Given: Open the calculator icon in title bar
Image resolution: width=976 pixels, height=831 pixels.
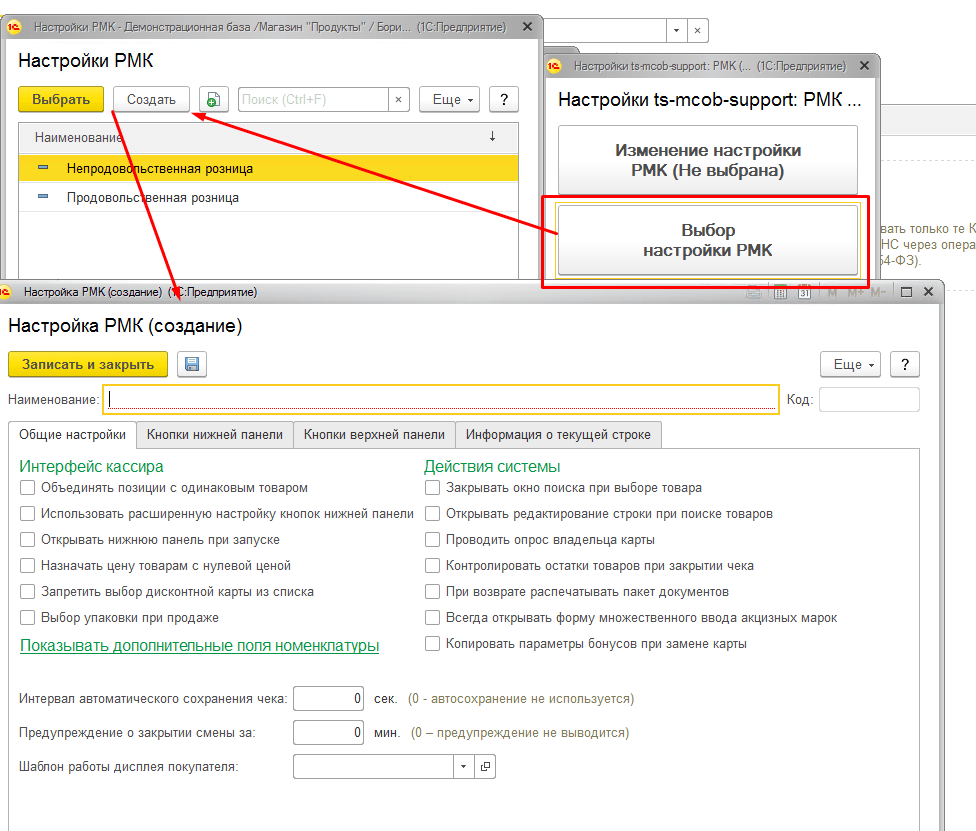Looking at the screenshot, I should [781, 292].
